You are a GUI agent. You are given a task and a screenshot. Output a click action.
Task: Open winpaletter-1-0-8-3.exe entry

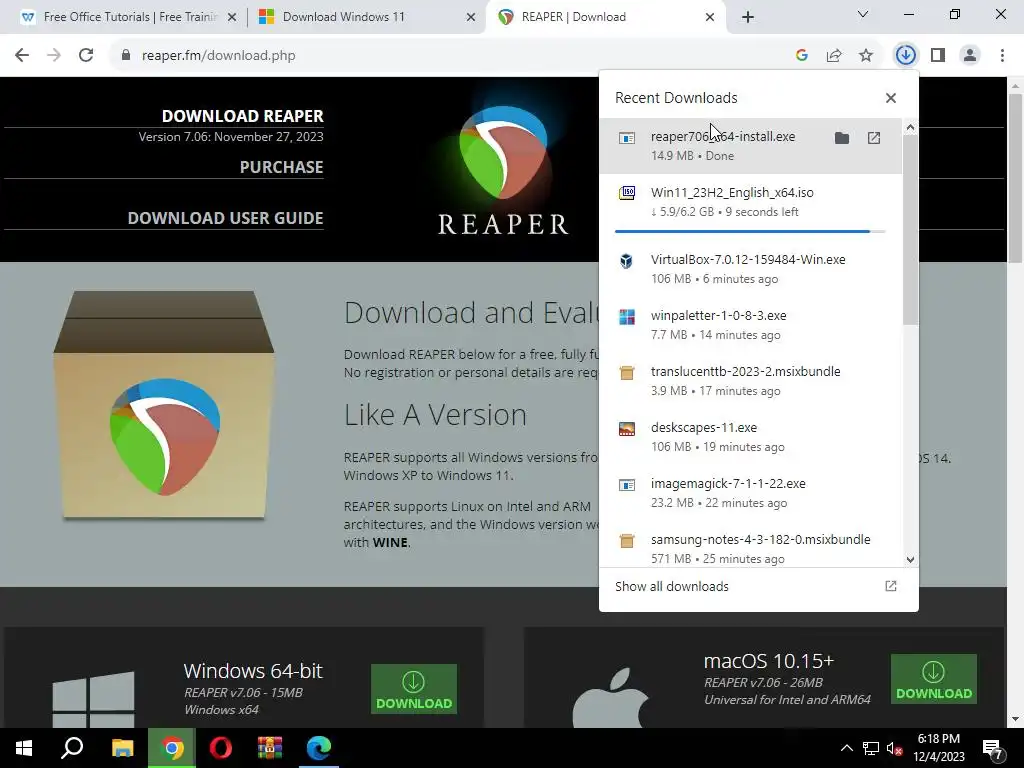coord(750,325)
